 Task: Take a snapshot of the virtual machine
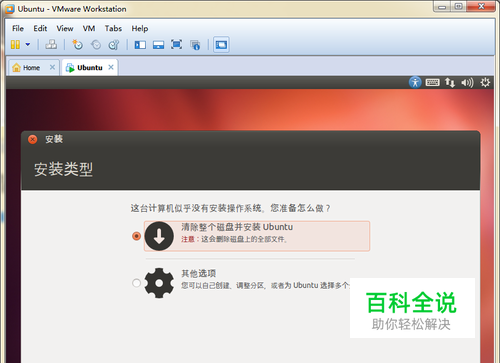coord(77,44)
